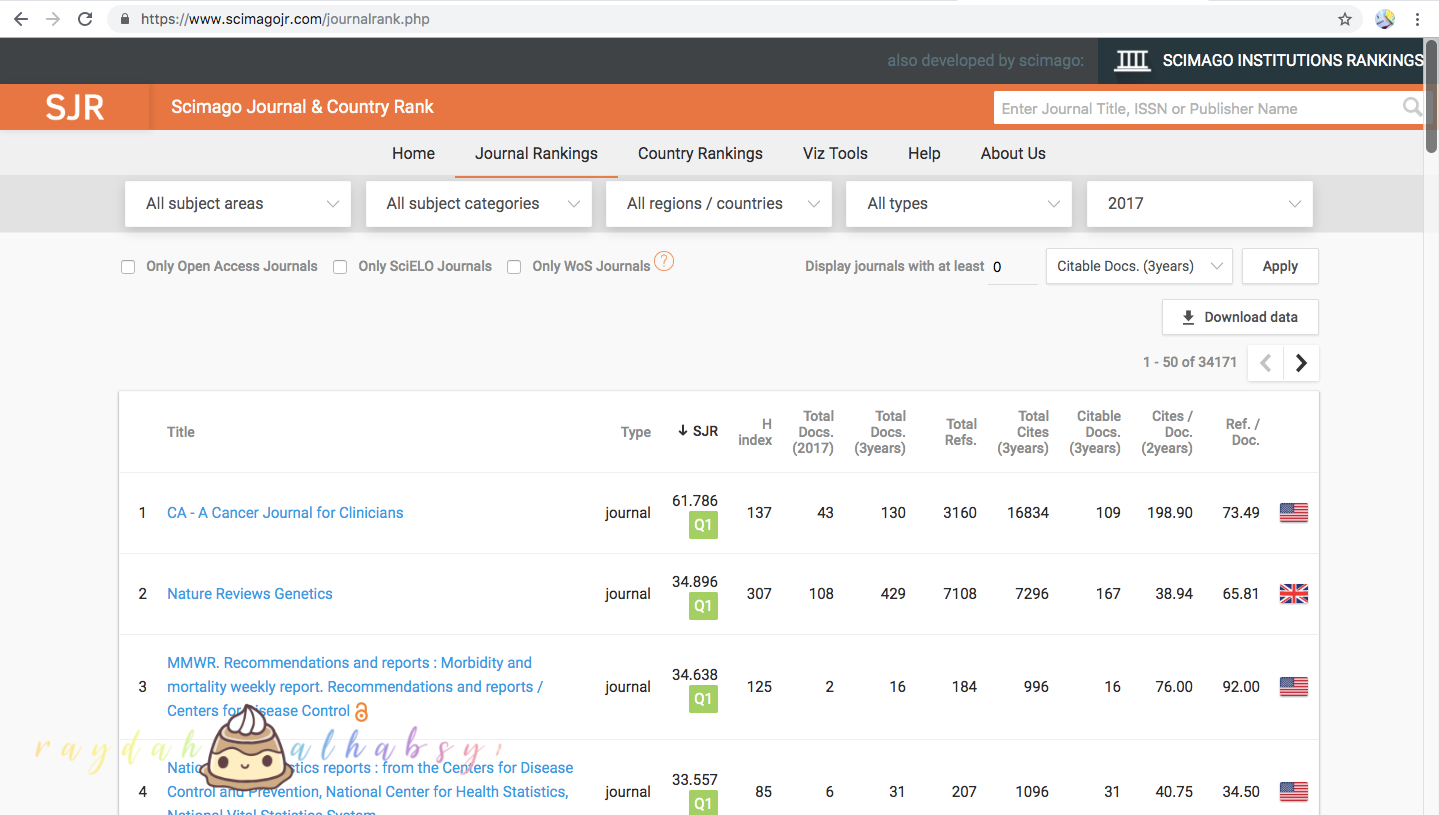
Task: Click the Type column header
Action: (x=636, y=432)
